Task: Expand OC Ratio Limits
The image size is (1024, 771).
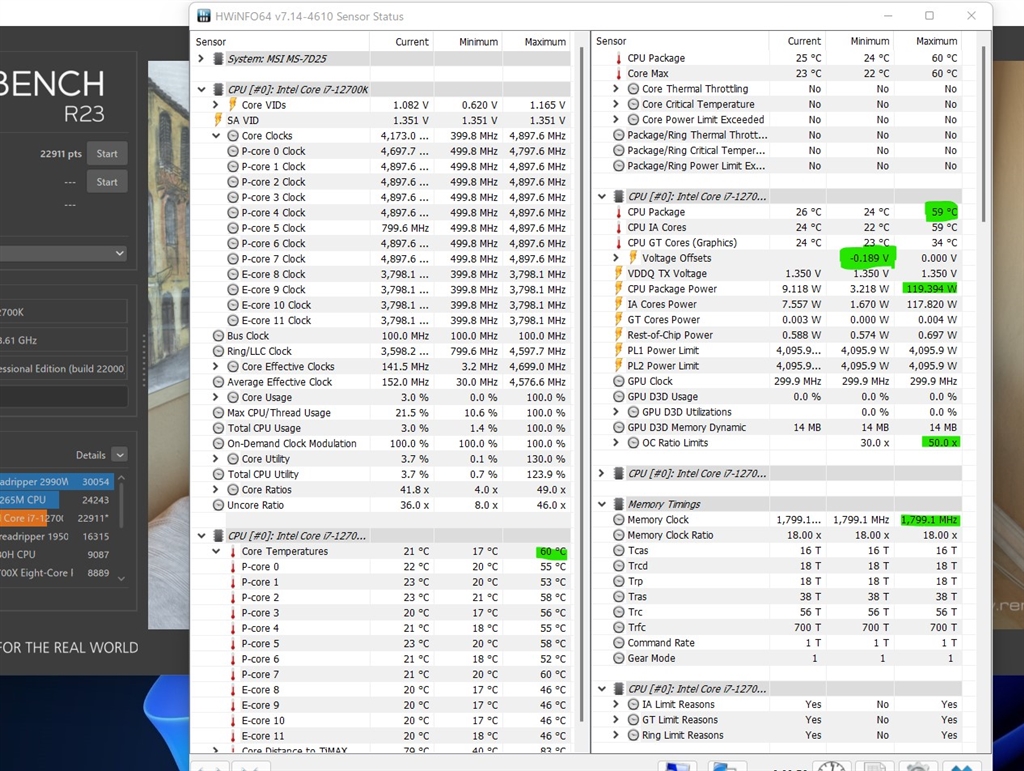Action: (616, 443)
